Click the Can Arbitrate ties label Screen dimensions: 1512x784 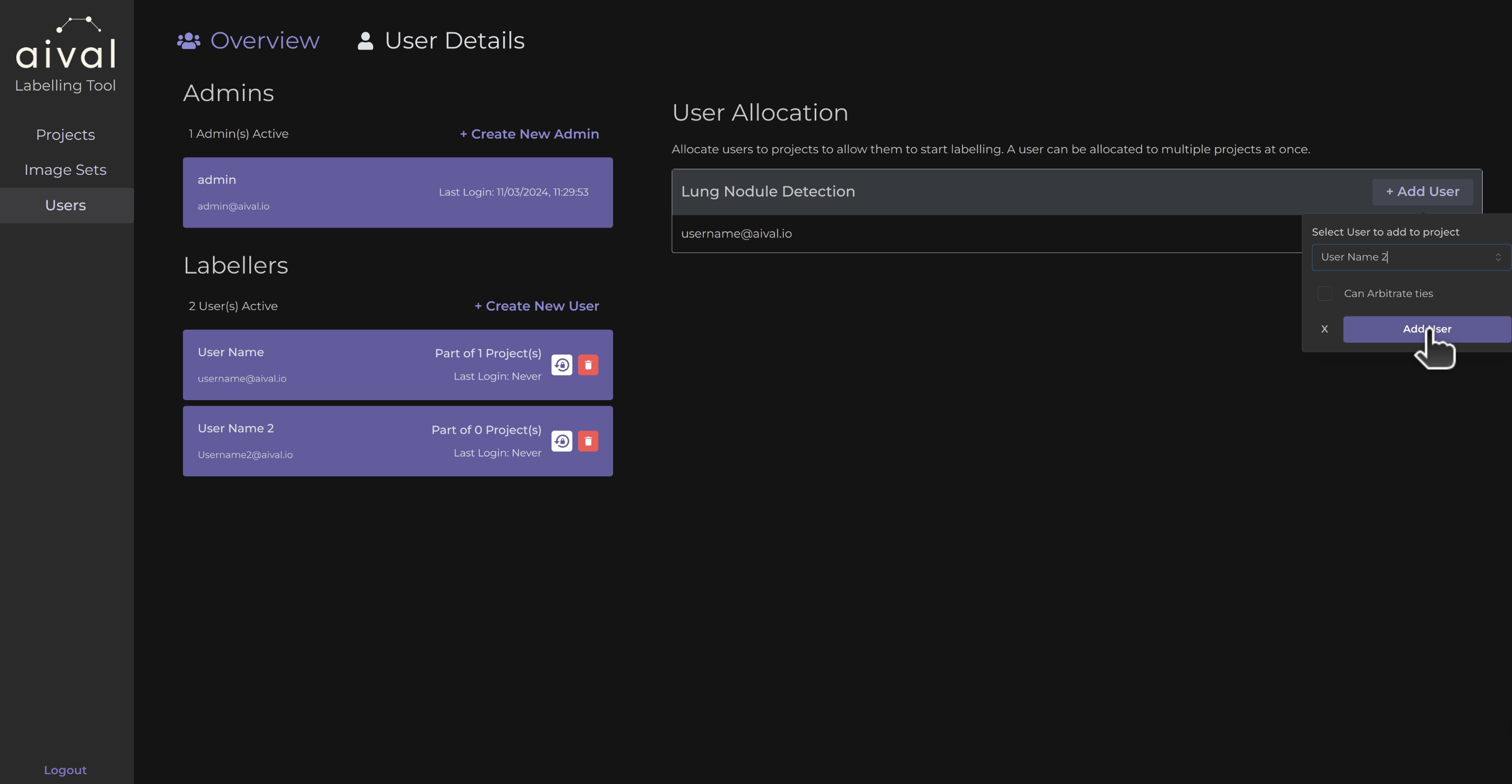[1388, 293]
